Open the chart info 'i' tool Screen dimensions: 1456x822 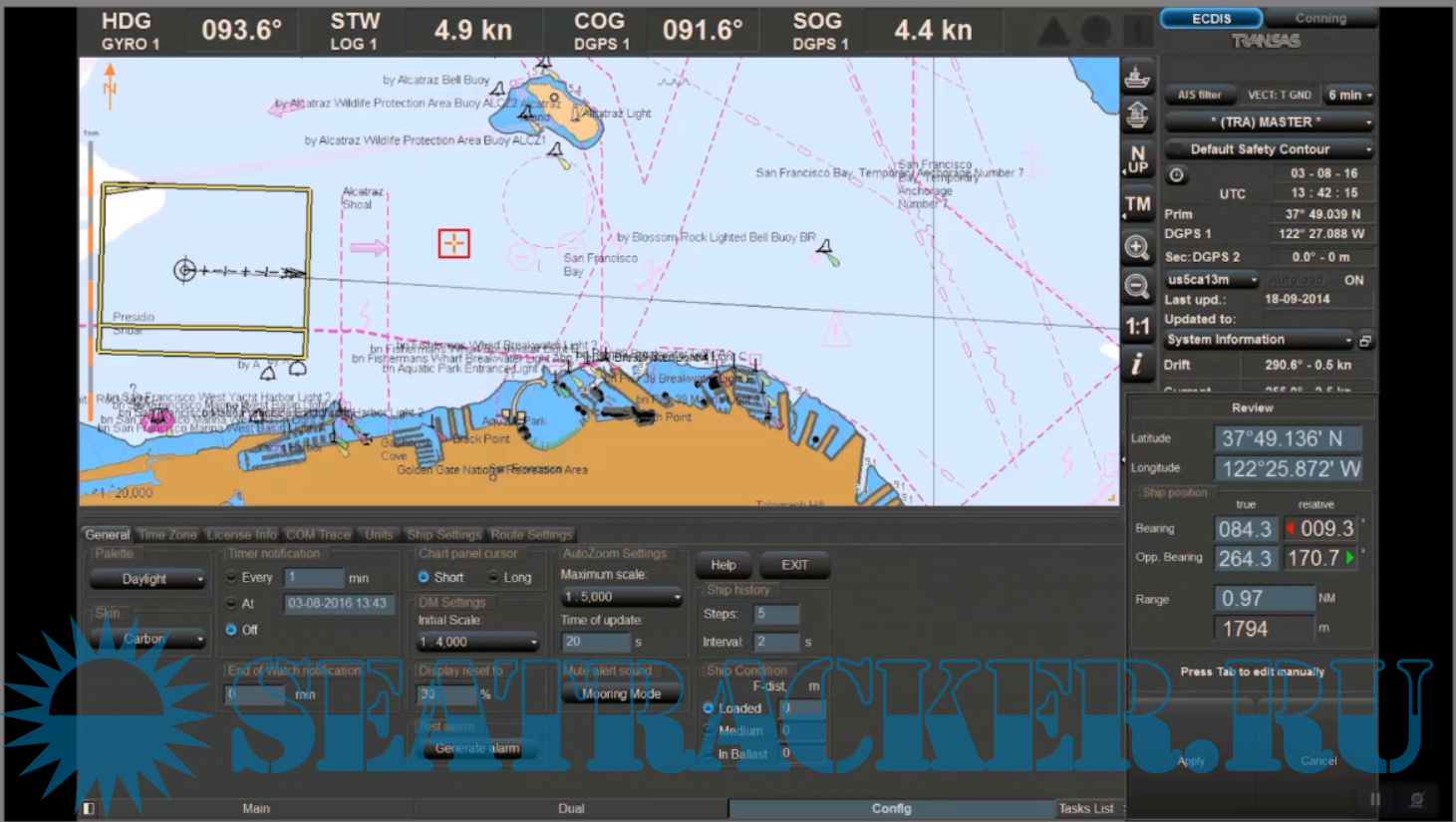[1137, 365]
